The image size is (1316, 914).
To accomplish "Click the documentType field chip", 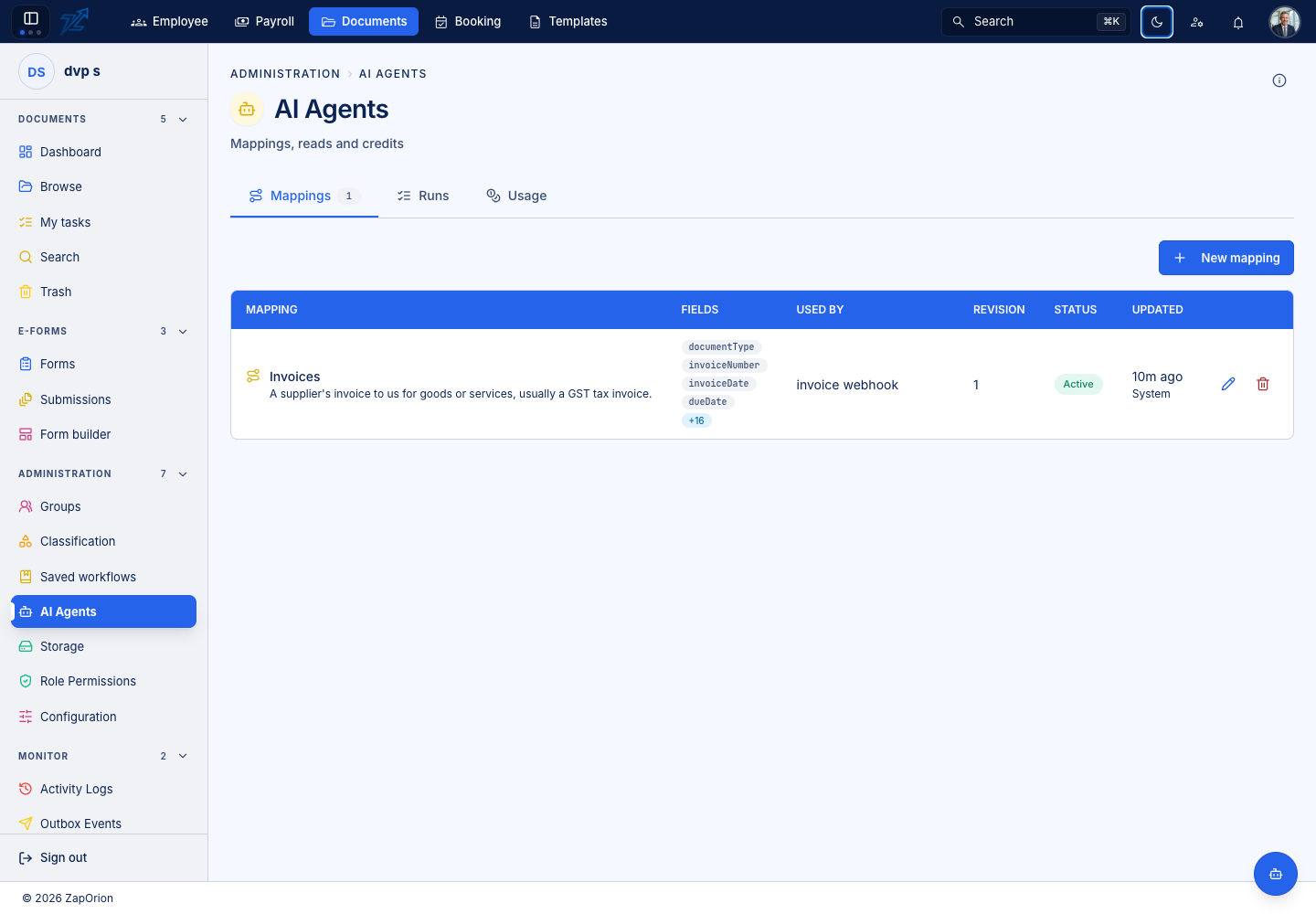I will tap(721, 347).
